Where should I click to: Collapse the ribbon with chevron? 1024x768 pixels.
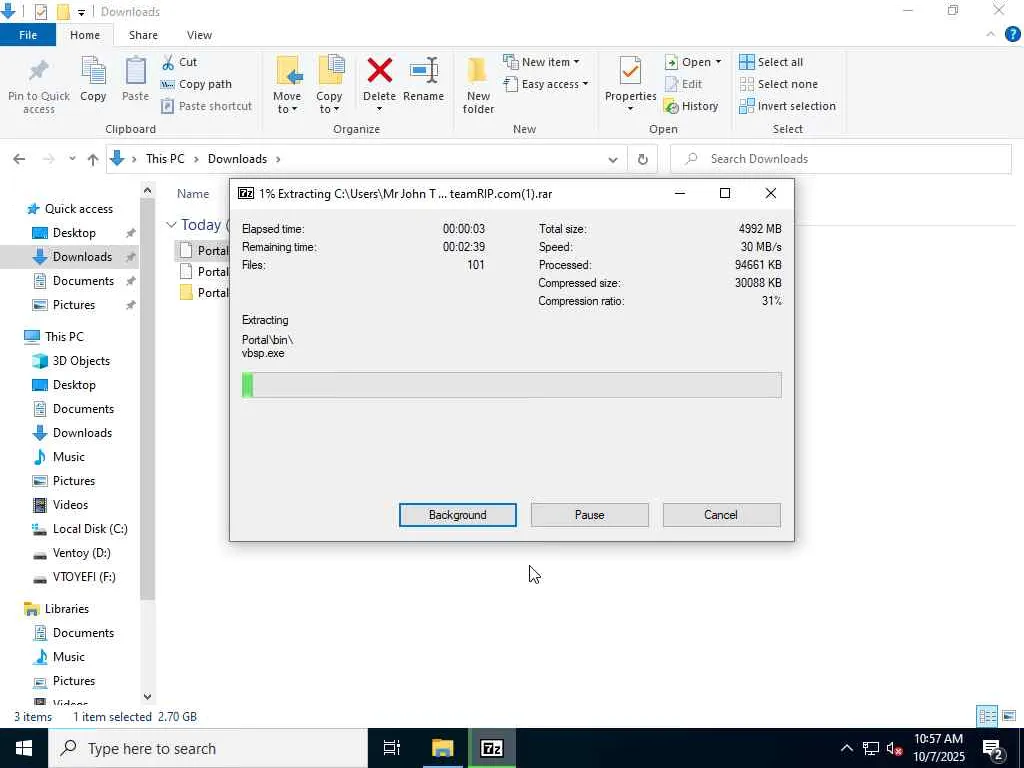pos(991,35)
